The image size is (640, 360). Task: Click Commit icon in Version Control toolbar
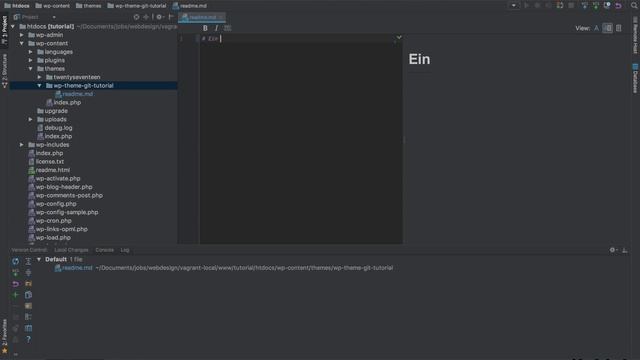tap(16, 272)
